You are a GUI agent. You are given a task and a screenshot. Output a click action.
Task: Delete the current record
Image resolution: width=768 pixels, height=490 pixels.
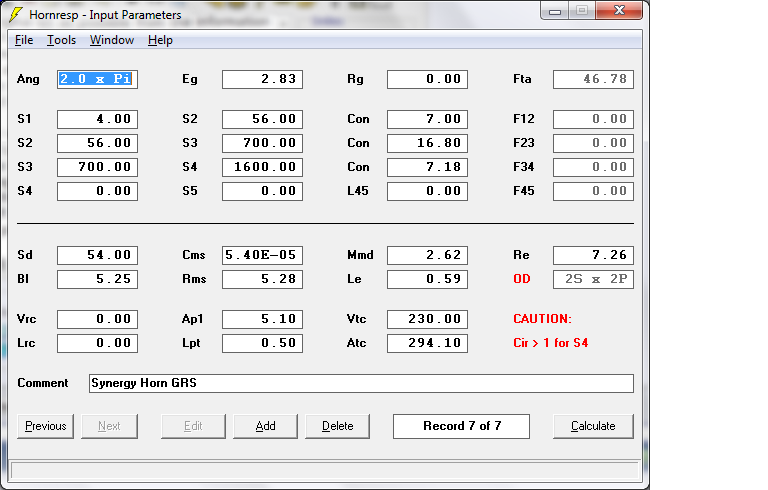click(337, 426)
